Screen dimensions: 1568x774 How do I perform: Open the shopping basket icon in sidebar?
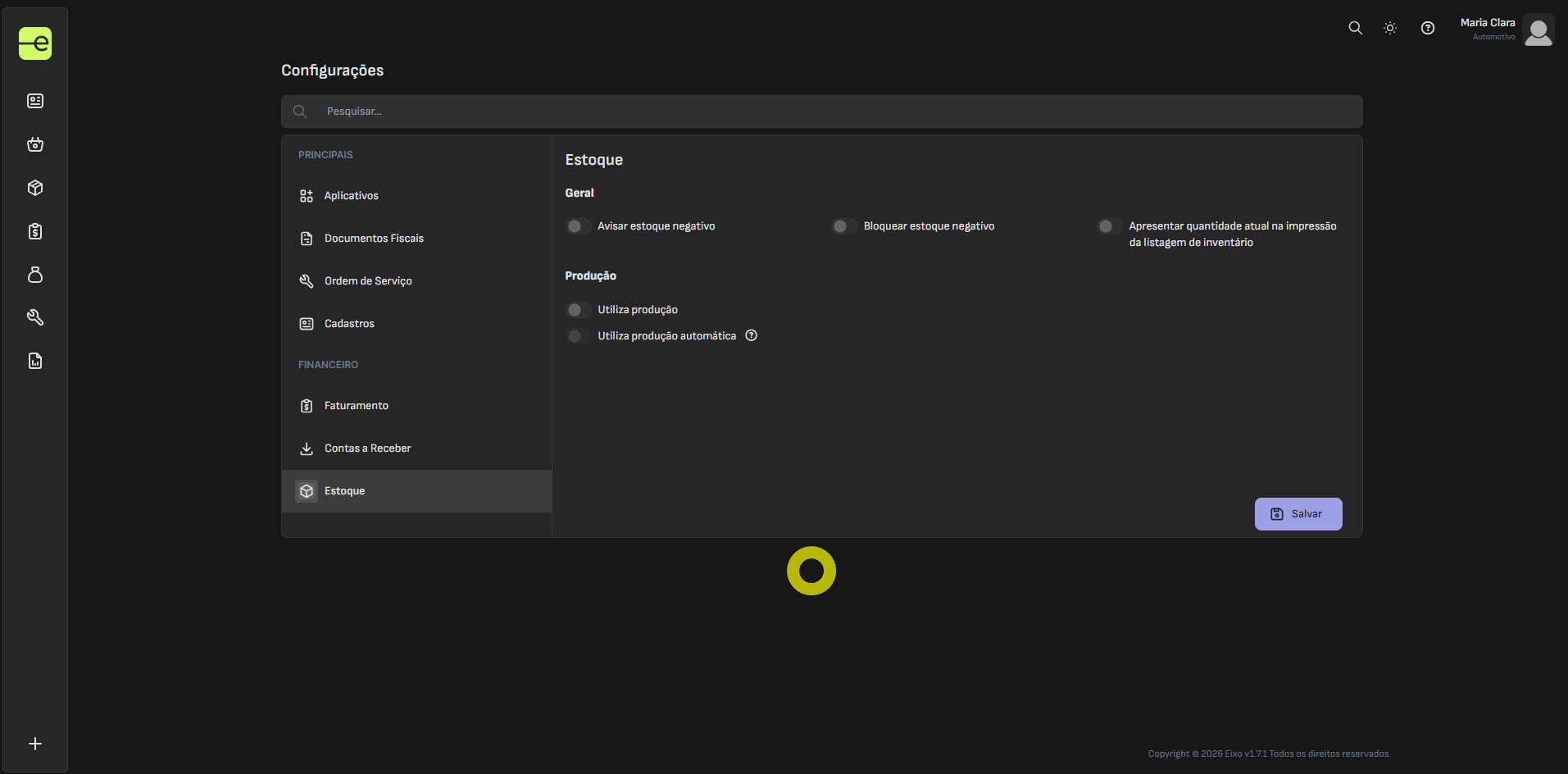point(35,144)
